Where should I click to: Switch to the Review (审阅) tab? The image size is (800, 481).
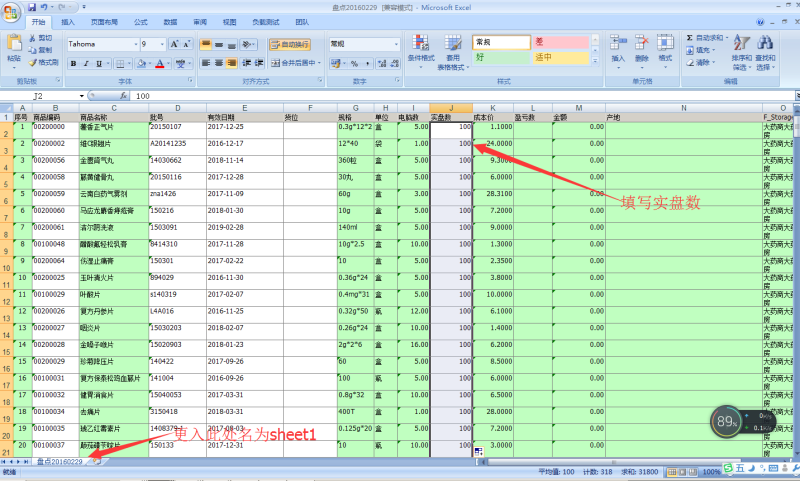200,22
